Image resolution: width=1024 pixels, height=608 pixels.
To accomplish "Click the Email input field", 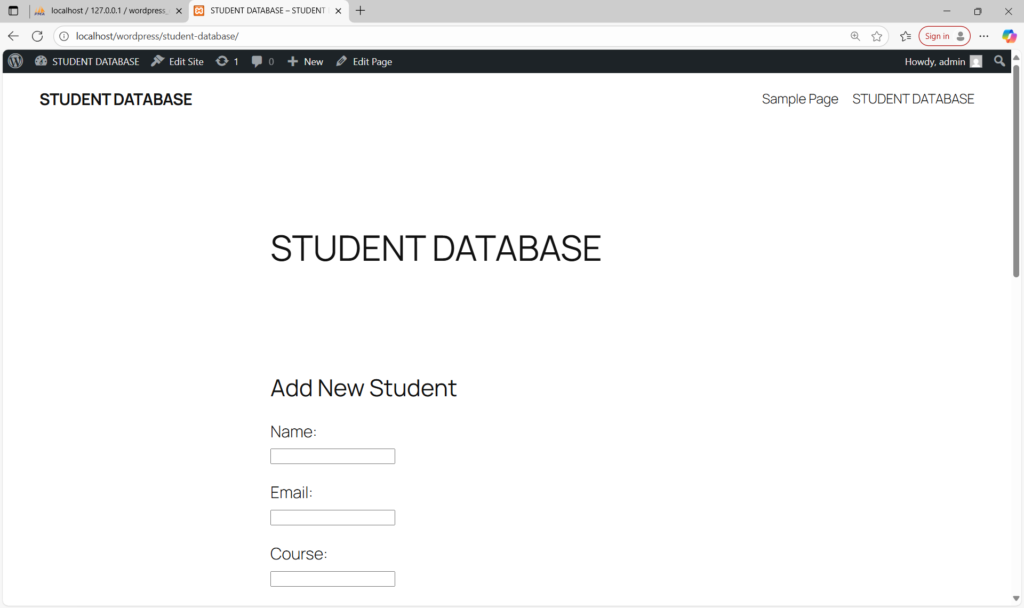I will 332,517.
